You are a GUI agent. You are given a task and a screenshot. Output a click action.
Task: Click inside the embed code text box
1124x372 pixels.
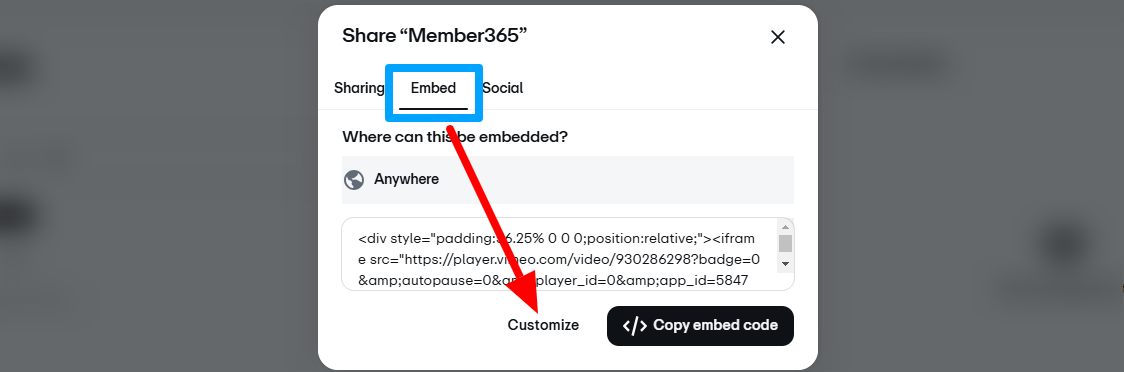point(559,254)
